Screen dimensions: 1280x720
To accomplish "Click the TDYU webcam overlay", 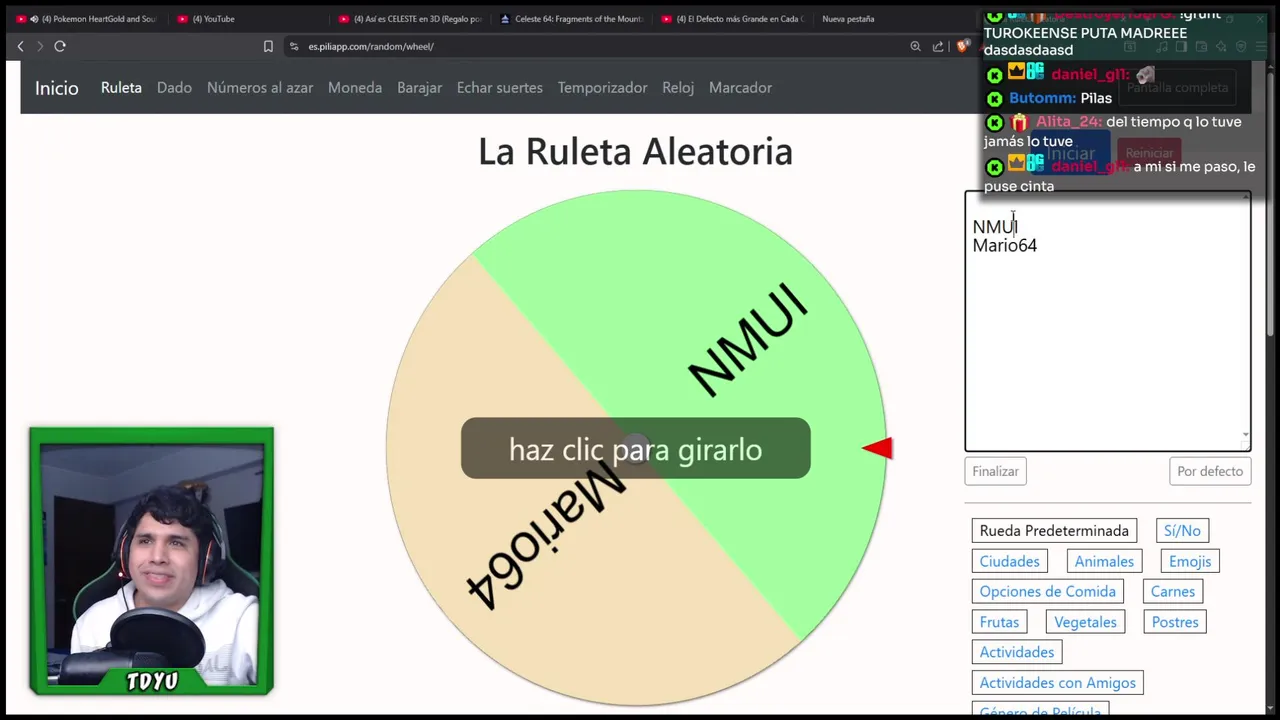I will (x=151, y=561).
